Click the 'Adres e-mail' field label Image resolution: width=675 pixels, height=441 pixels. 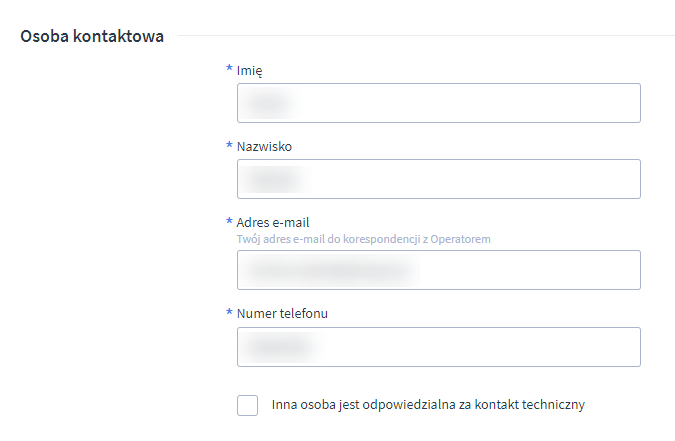click(273, 222)
